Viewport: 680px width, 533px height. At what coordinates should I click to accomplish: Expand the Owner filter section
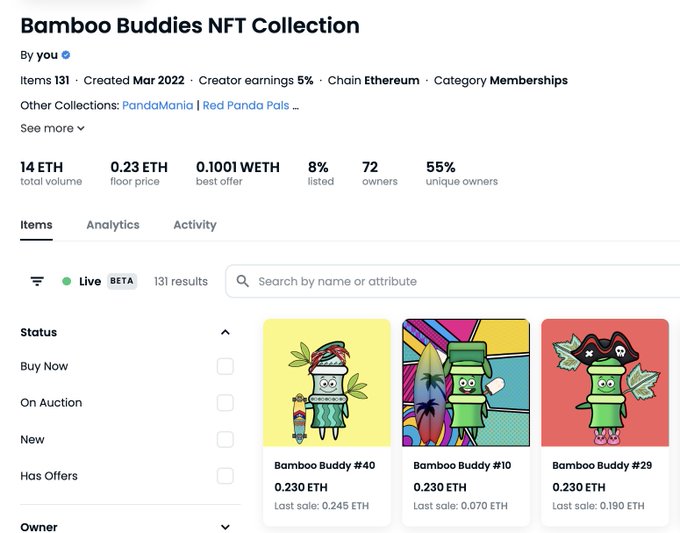(225, 527)
